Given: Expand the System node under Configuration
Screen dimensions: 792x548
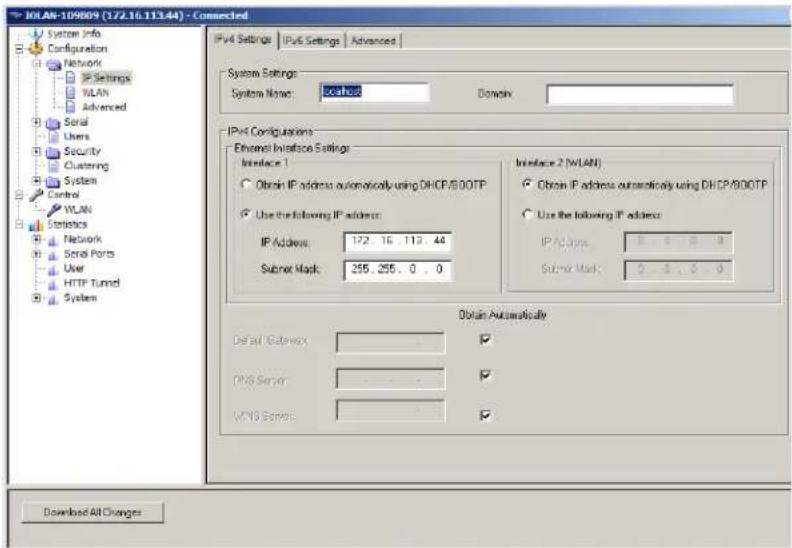Looking at the screenshot, I should point(36,180).
